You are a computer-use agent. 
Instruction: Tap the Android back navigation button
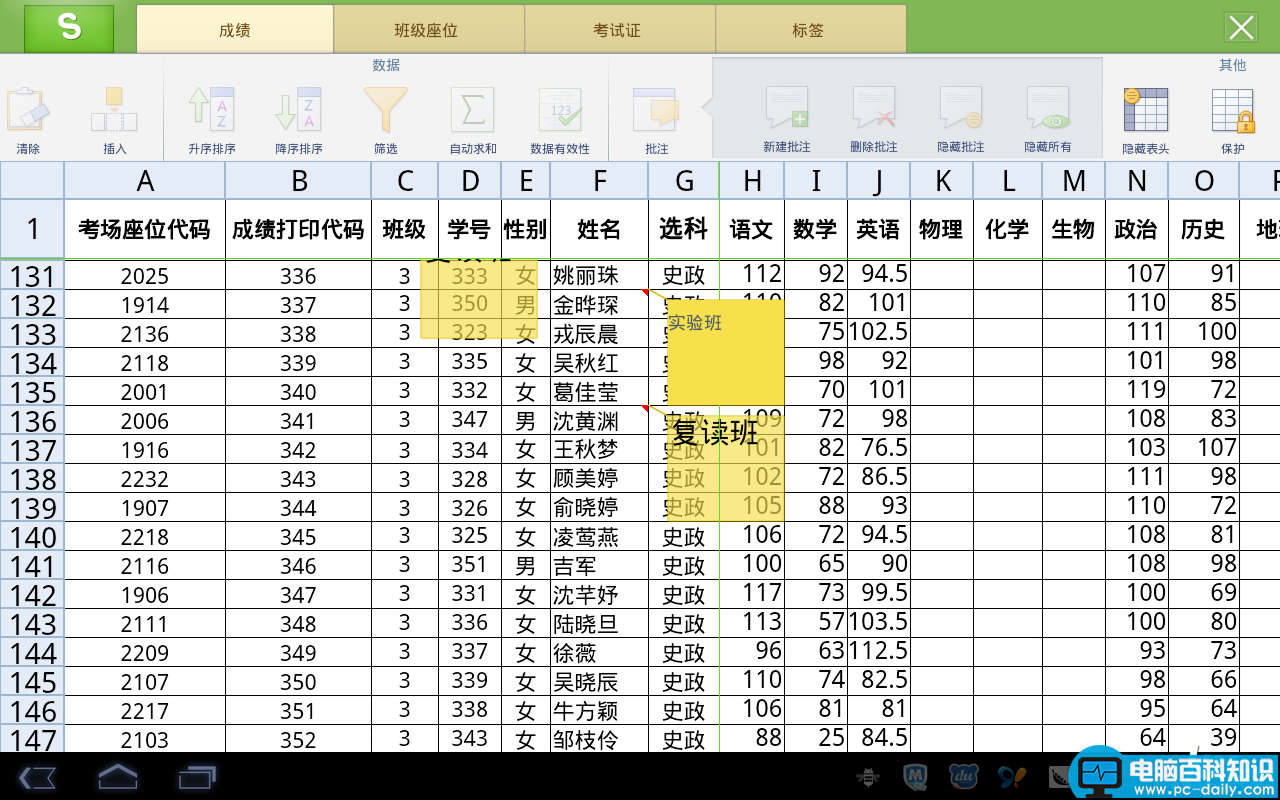[x=37, y=777]
